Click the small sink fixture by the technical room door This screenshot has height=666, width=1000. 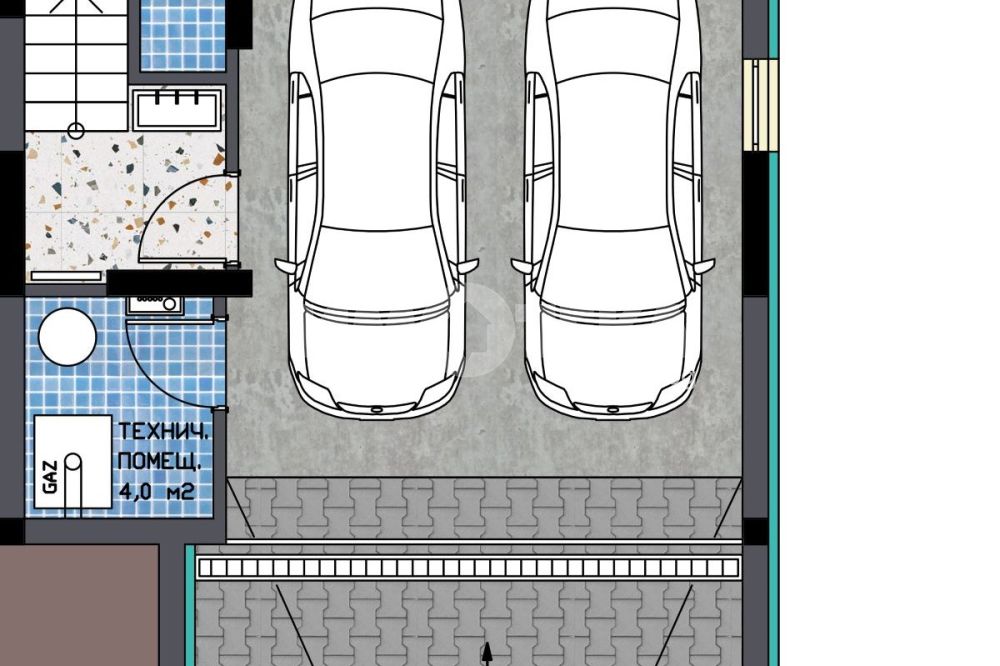click(x=155, y=303)
